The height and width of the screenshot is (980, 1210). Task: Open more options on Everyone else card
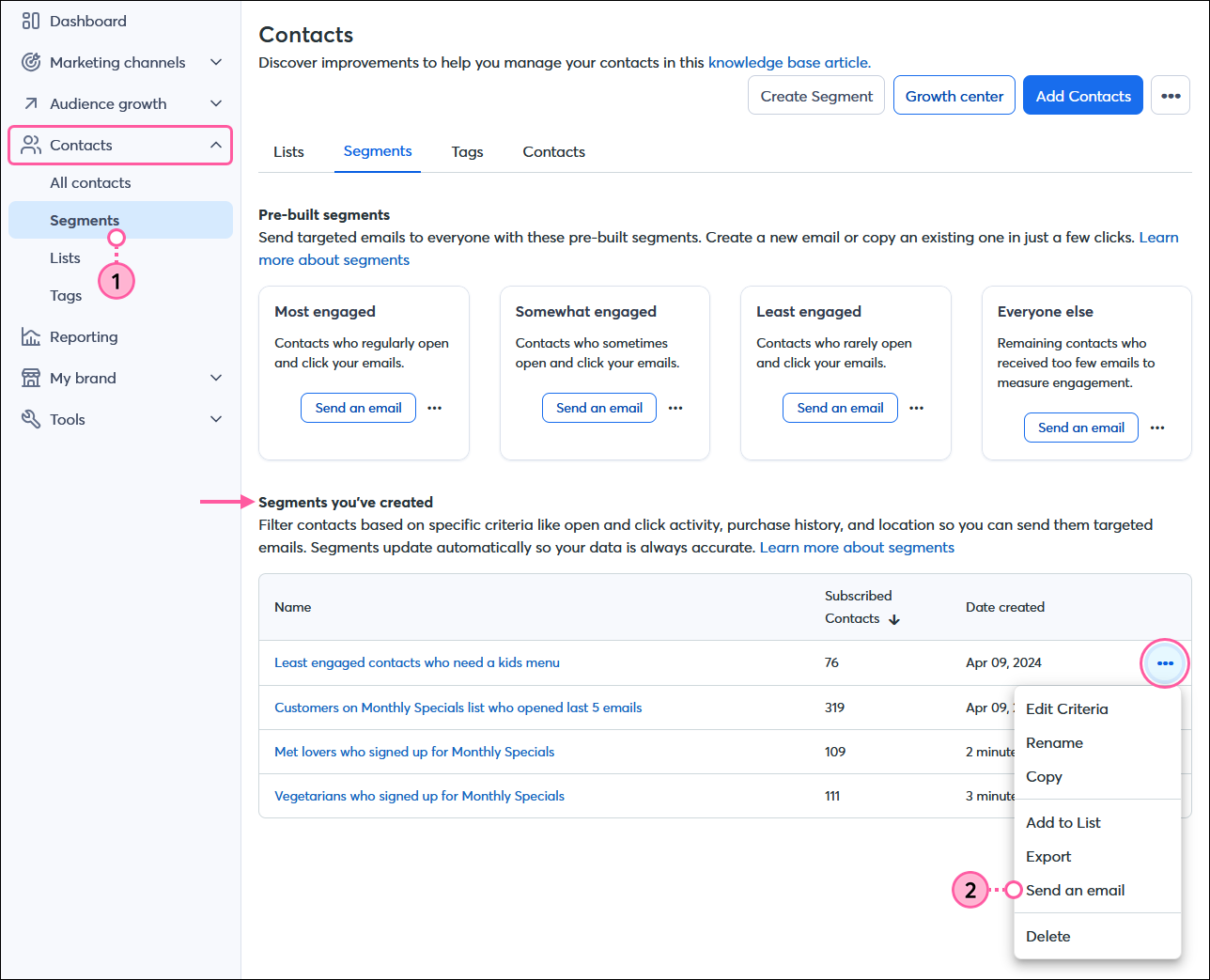point(1157,428)
